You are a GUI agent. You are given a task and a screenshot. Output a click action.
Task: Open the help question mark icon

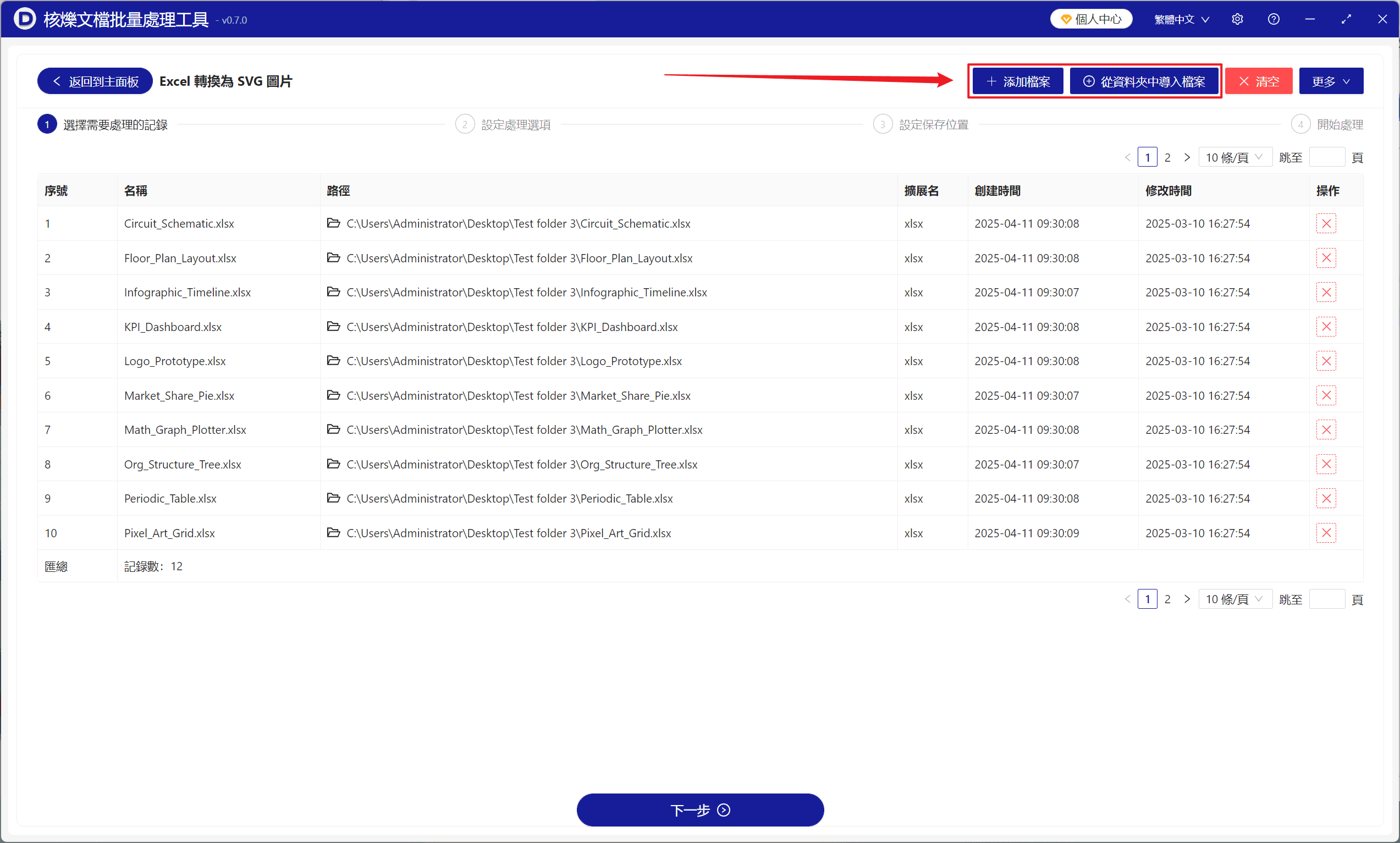pos(1274,19)
